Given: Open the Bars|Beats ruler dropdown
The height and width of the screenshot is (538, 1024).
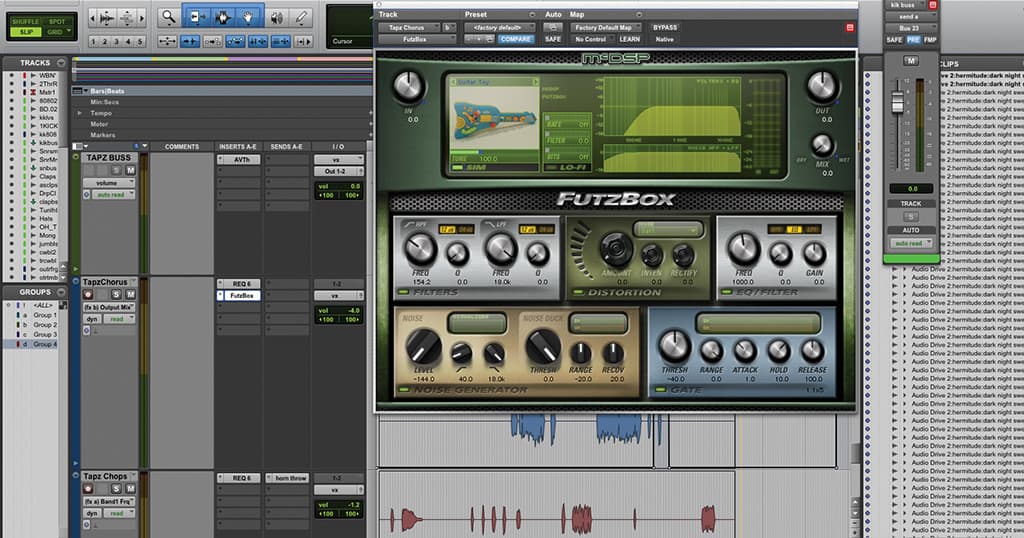Looking at the screenshot, I should tap(85, 91).
